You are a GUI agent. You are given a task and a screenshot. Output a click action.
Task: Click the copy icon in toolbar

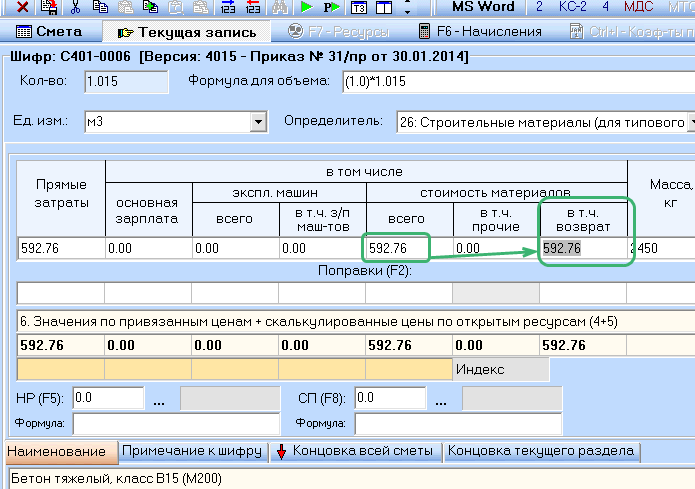[101, 7]
